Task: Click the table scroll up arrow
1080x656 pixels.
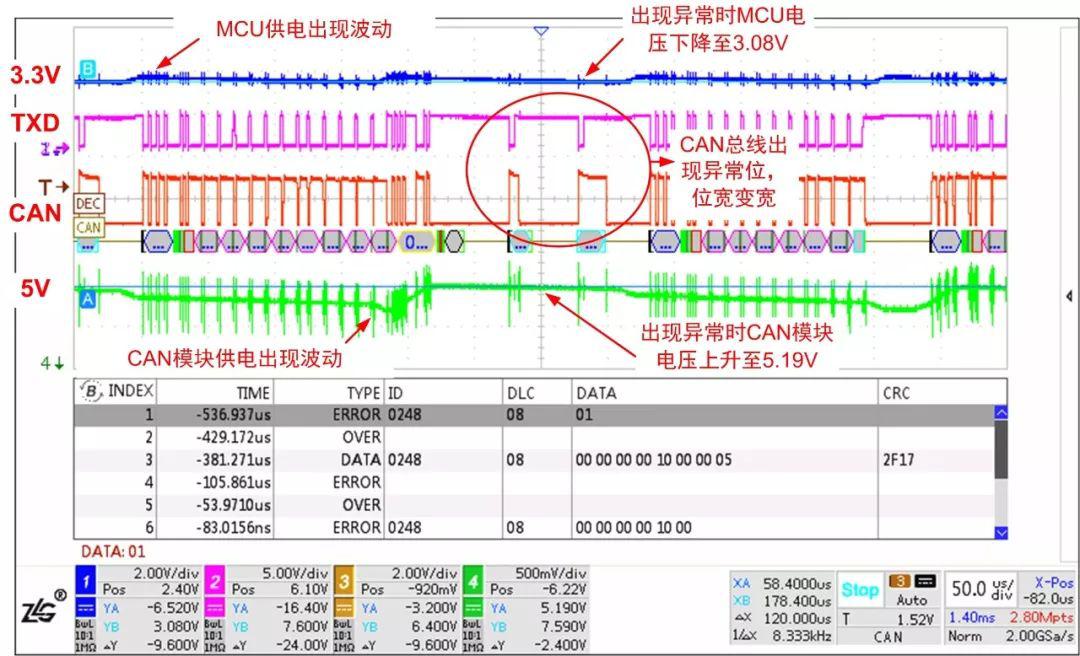Action: click(1001, 413)
